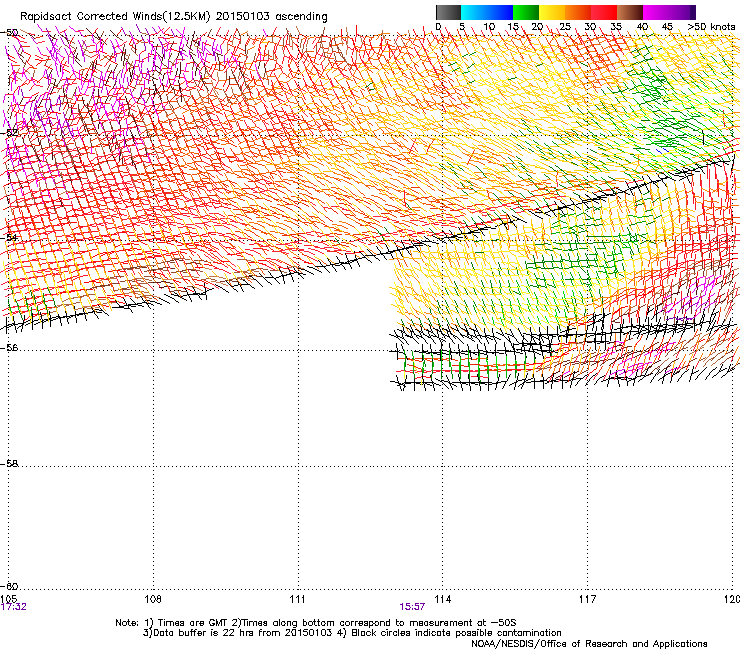This screenshot has height=650, width=740.
Task: Click the brown 35-40 knots legend swatch
Action: pos(630,12)
